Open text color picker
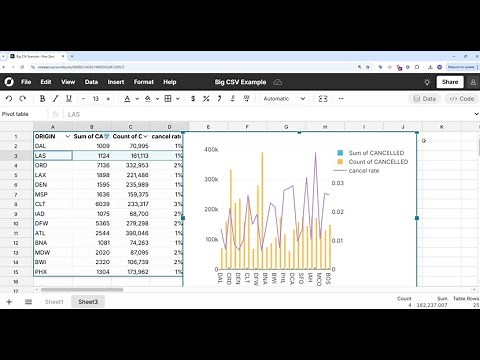Image resolution: width=480 pixels, height=360 pixels. [x=127, y=99]
